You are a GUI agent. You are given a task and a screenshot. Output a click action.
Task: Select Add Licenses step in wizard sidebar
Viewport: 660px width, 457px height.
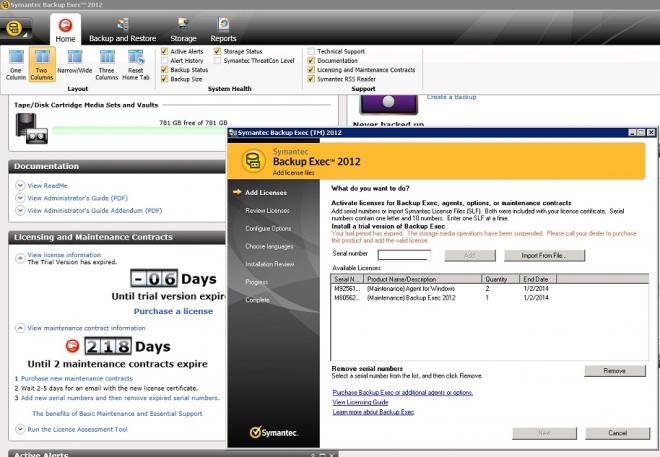tap(266, 193)
